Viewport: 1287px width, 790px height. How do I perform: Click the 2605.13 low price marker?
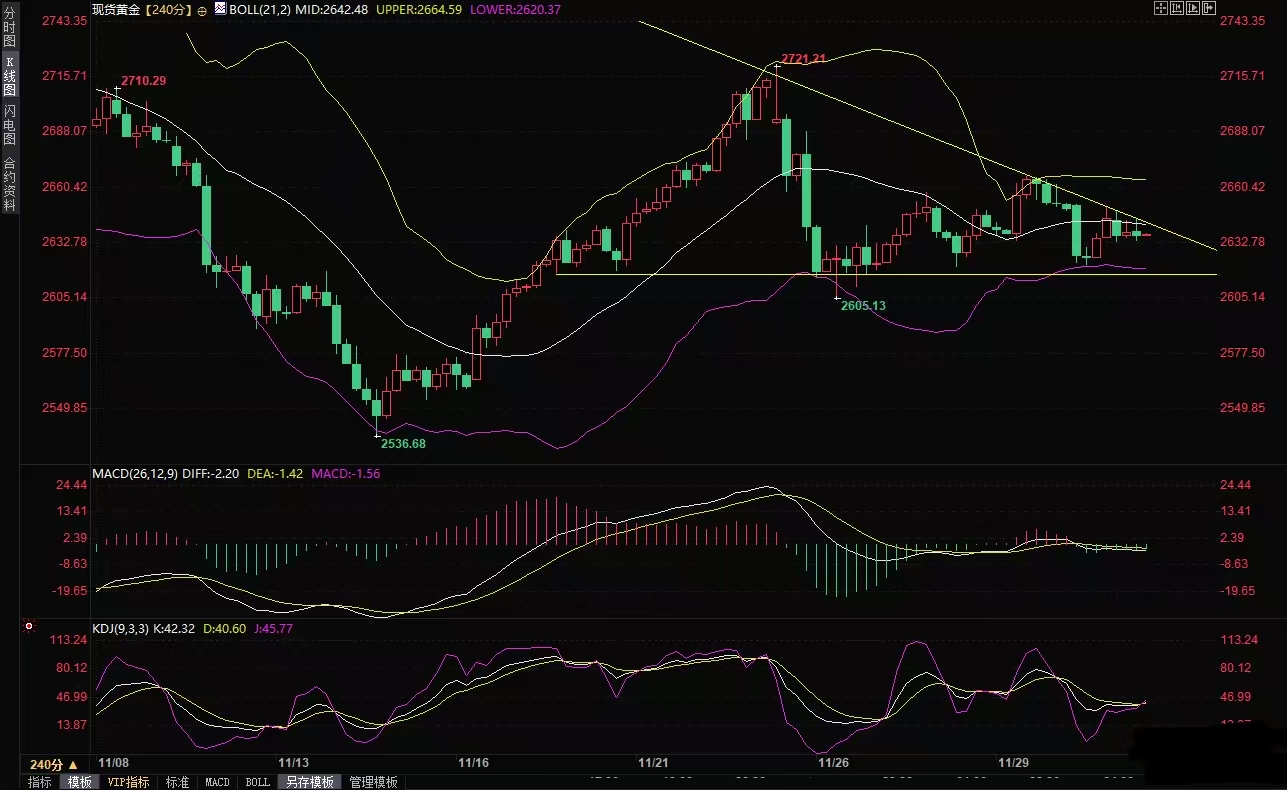863,305
